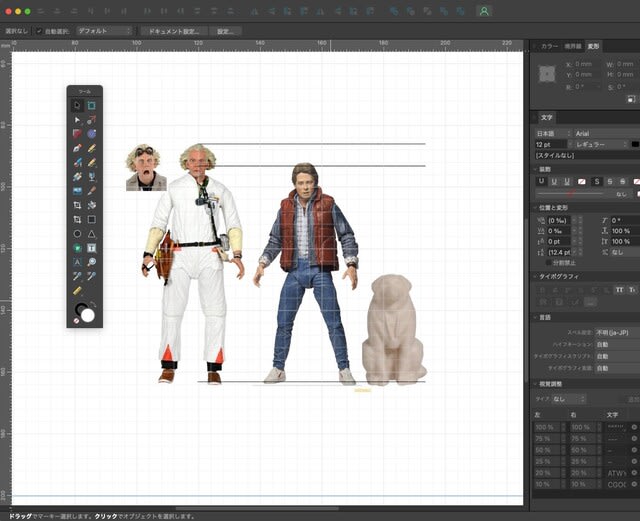
Task: Select the green Cog shape tool
Action: point(77,248)
